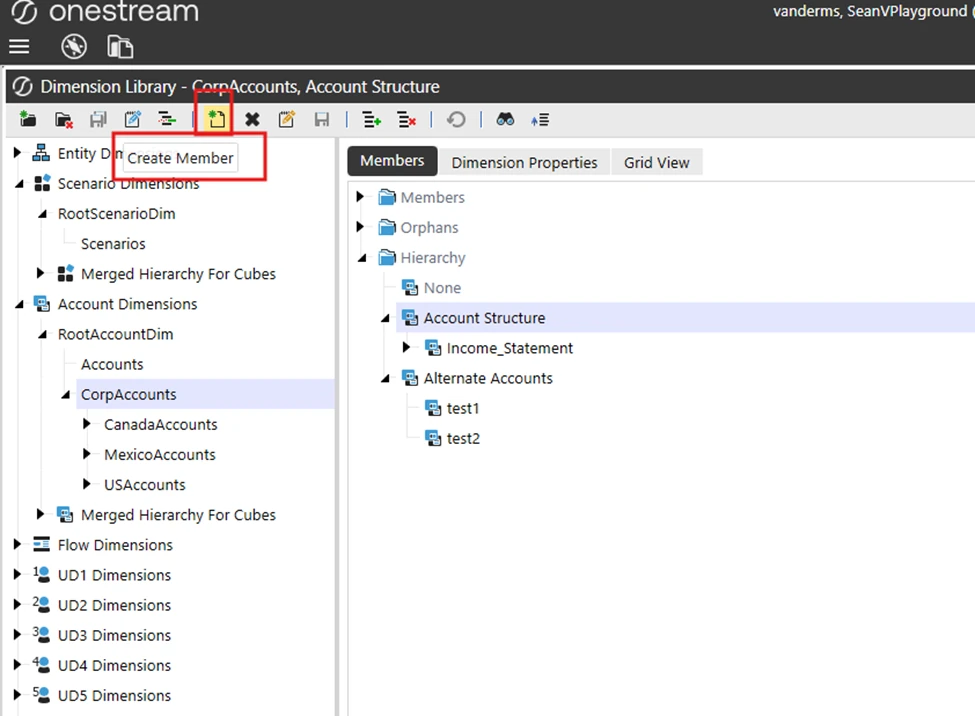Select the test1 member
This screenshot has height=716, width=975.
point(463,409)
